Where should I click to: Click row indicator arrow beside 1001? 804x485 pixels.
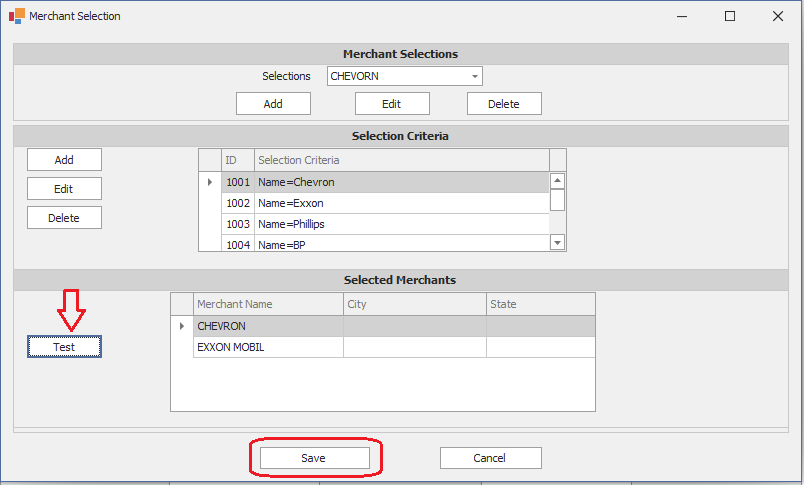coord(210,182)
